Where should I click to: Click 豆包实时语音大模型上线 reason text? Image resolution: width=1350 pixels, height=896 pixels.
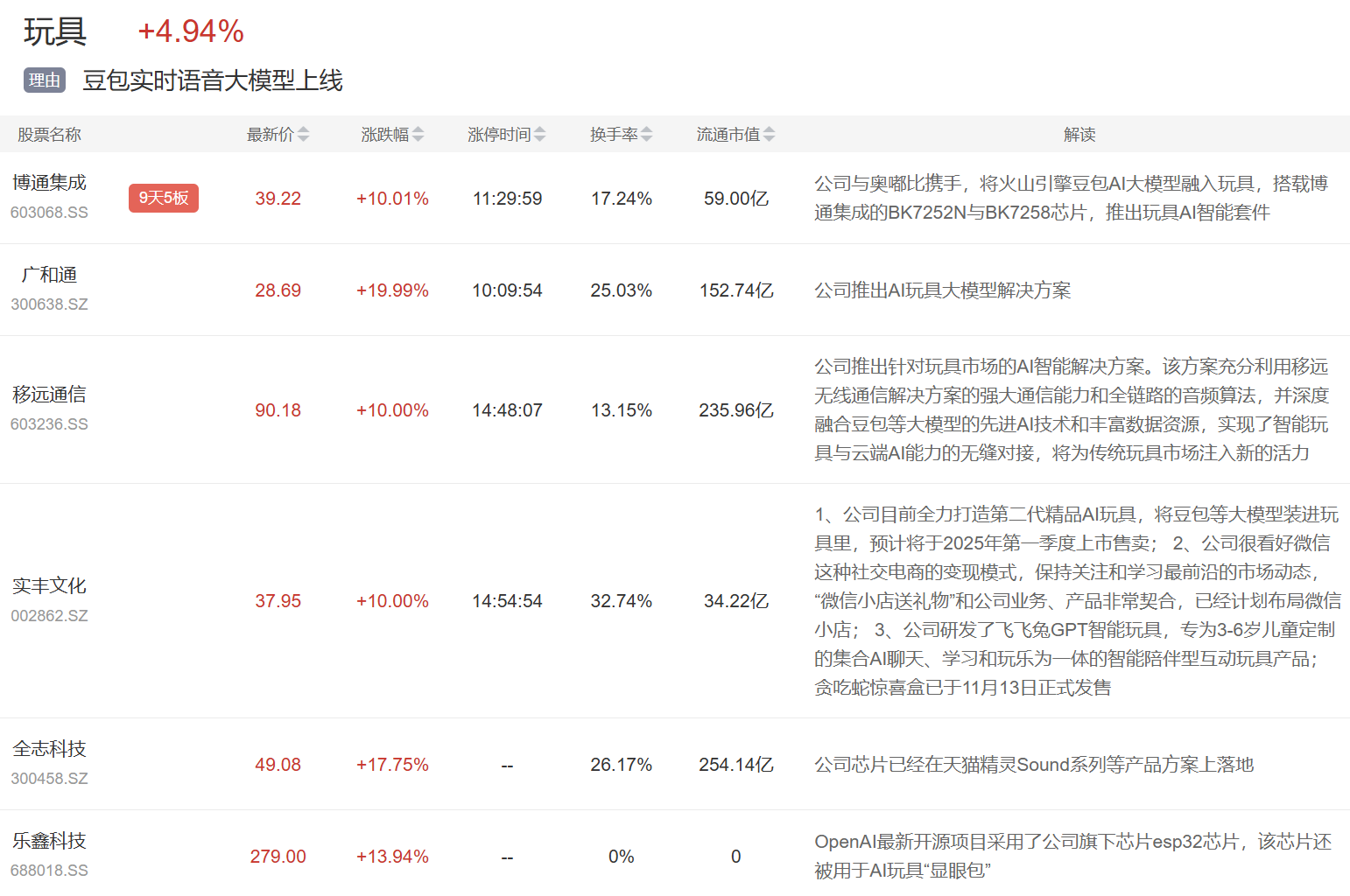[213, 80]
